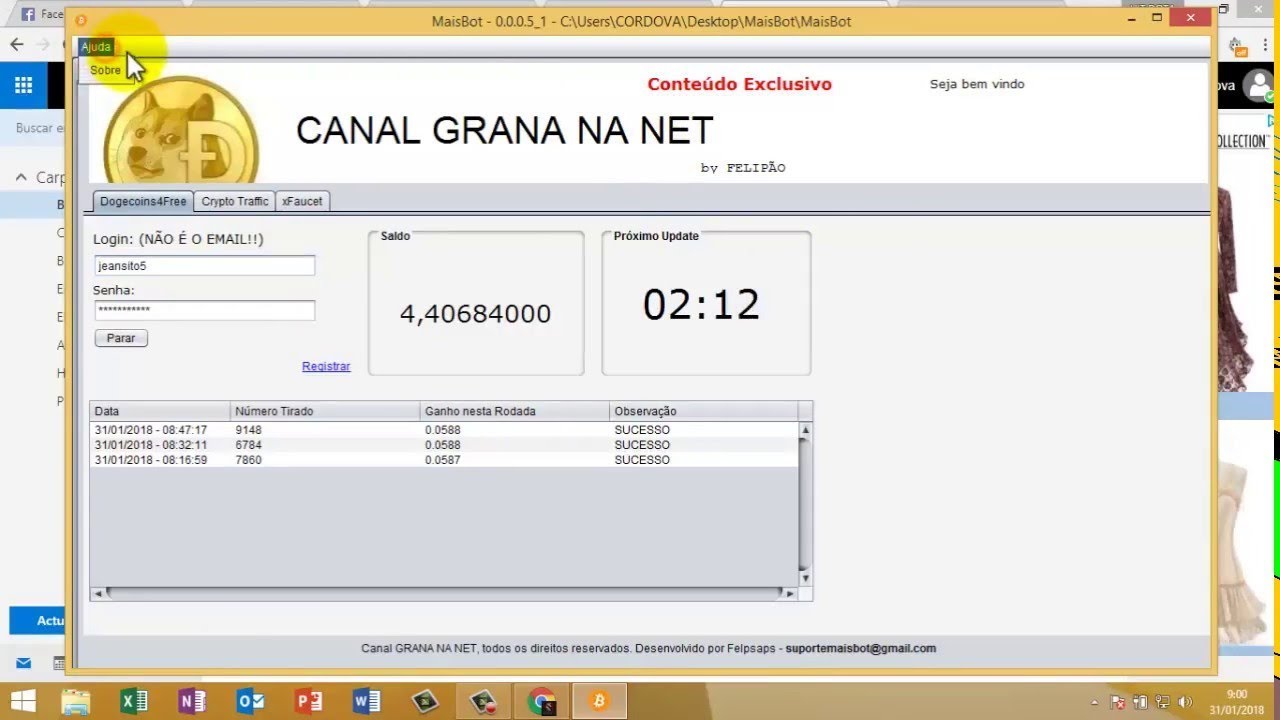
Task: Click the mail icon at Outlook web bottom
Action: (24, 663)
